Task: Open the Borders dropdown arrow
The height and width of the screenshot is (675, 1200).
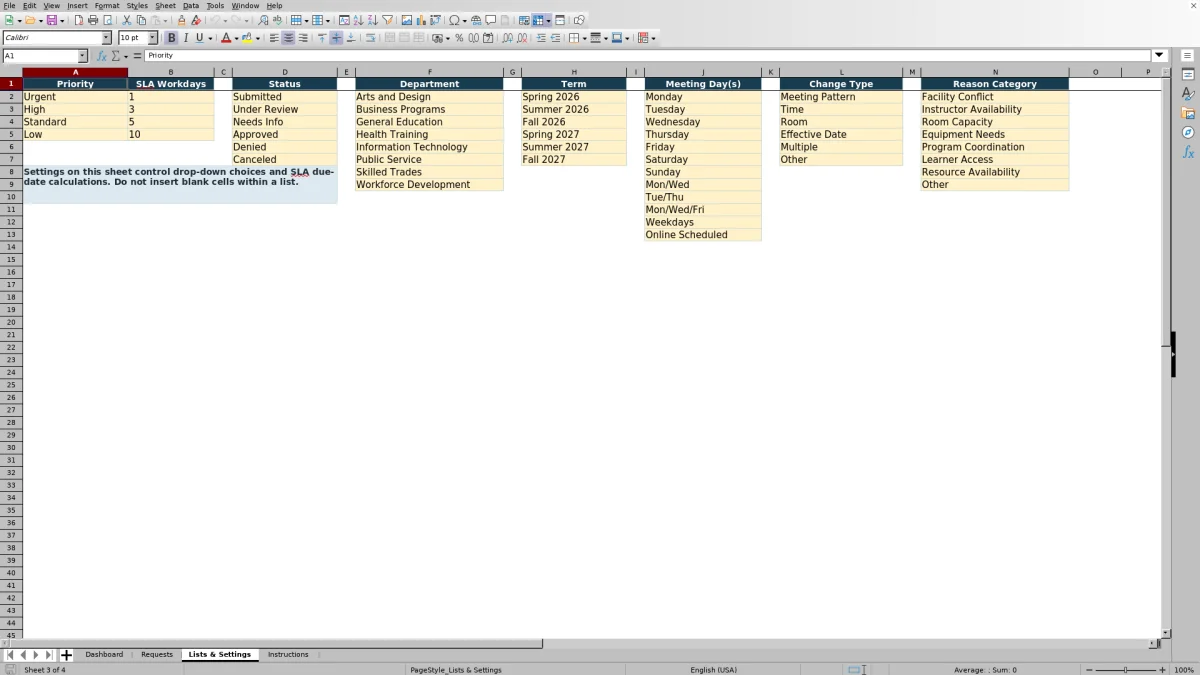Action: (584, 38)
